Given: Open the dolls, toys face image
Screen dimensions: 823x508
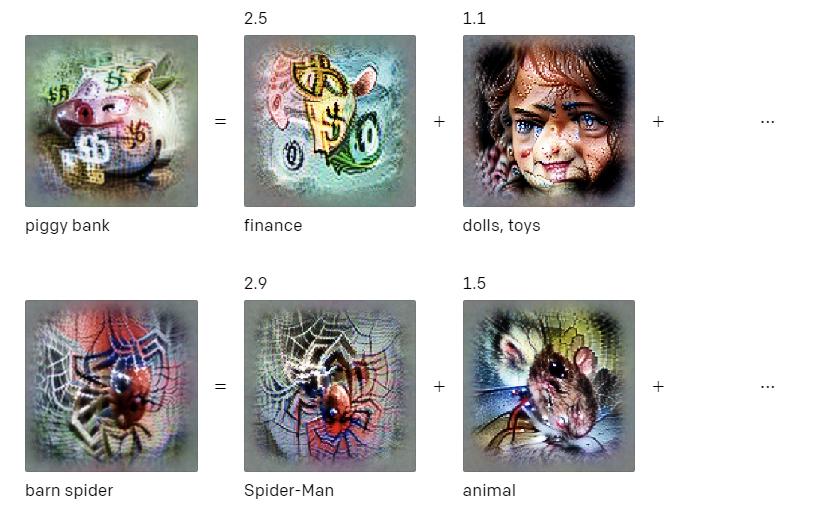Looking at the screenshot, I should pos(548,121).
